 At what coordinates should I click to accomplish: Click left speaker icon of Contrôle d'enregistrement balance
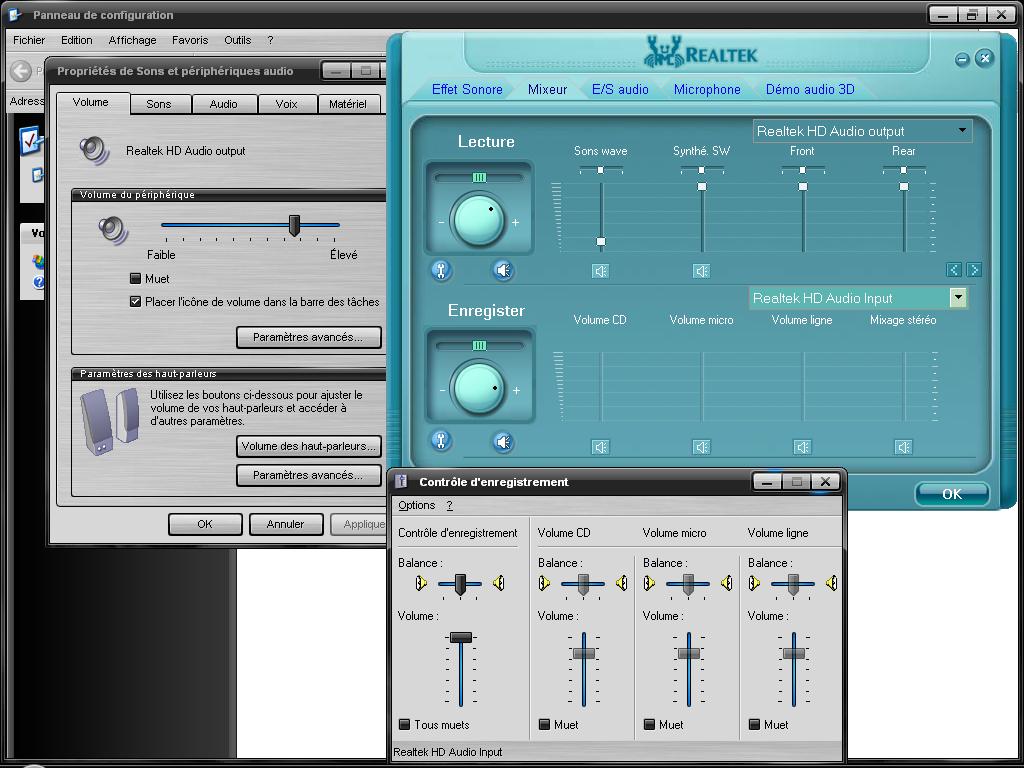click(x=421, y=583)
